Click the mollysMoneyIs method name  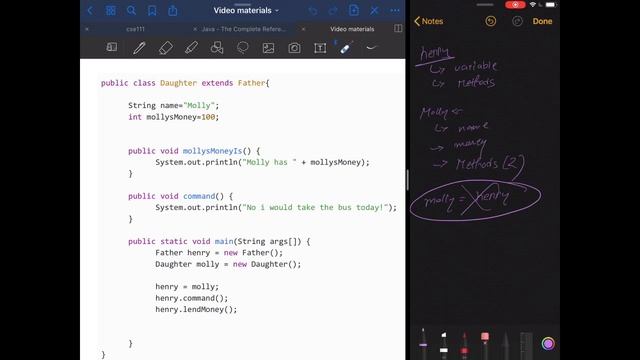pyautogui.click(x=212, y=151)
